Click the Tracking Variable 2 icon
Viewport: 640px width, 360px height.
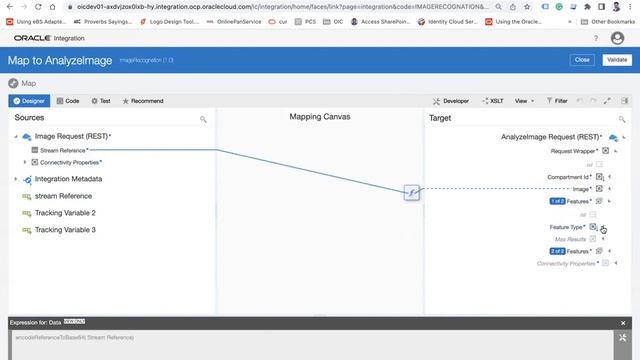pyautogui.click(x=27, y=213)
